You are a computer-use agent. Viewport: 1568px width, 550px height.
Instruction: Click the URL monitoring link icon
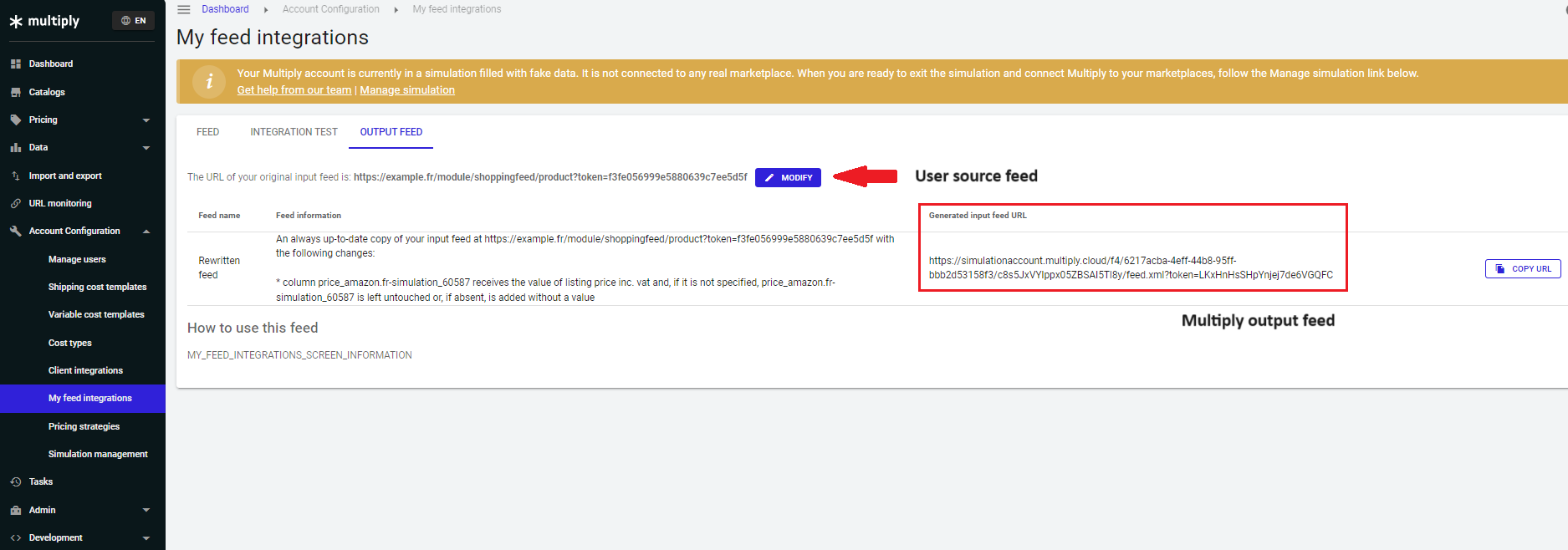16,203
